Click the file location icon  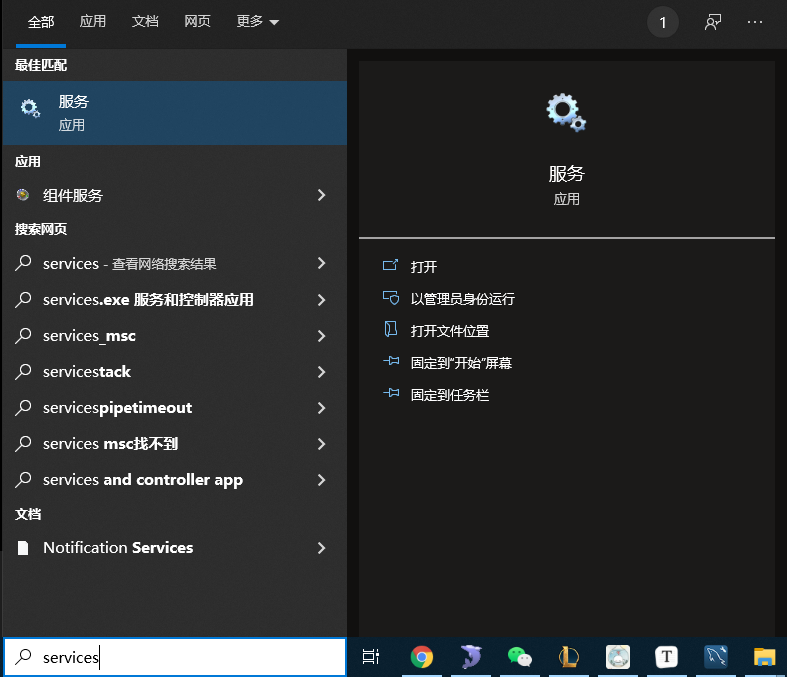390,329
